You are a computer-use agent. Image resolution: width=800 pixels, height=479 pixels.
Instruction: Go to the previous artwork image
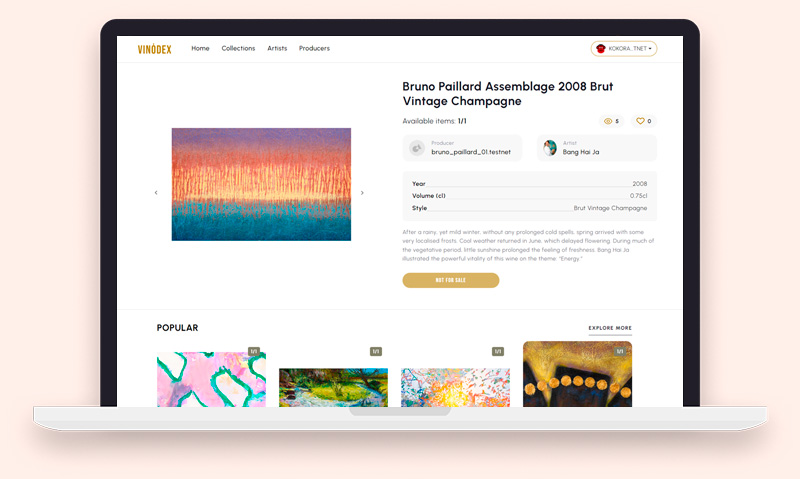156,193
